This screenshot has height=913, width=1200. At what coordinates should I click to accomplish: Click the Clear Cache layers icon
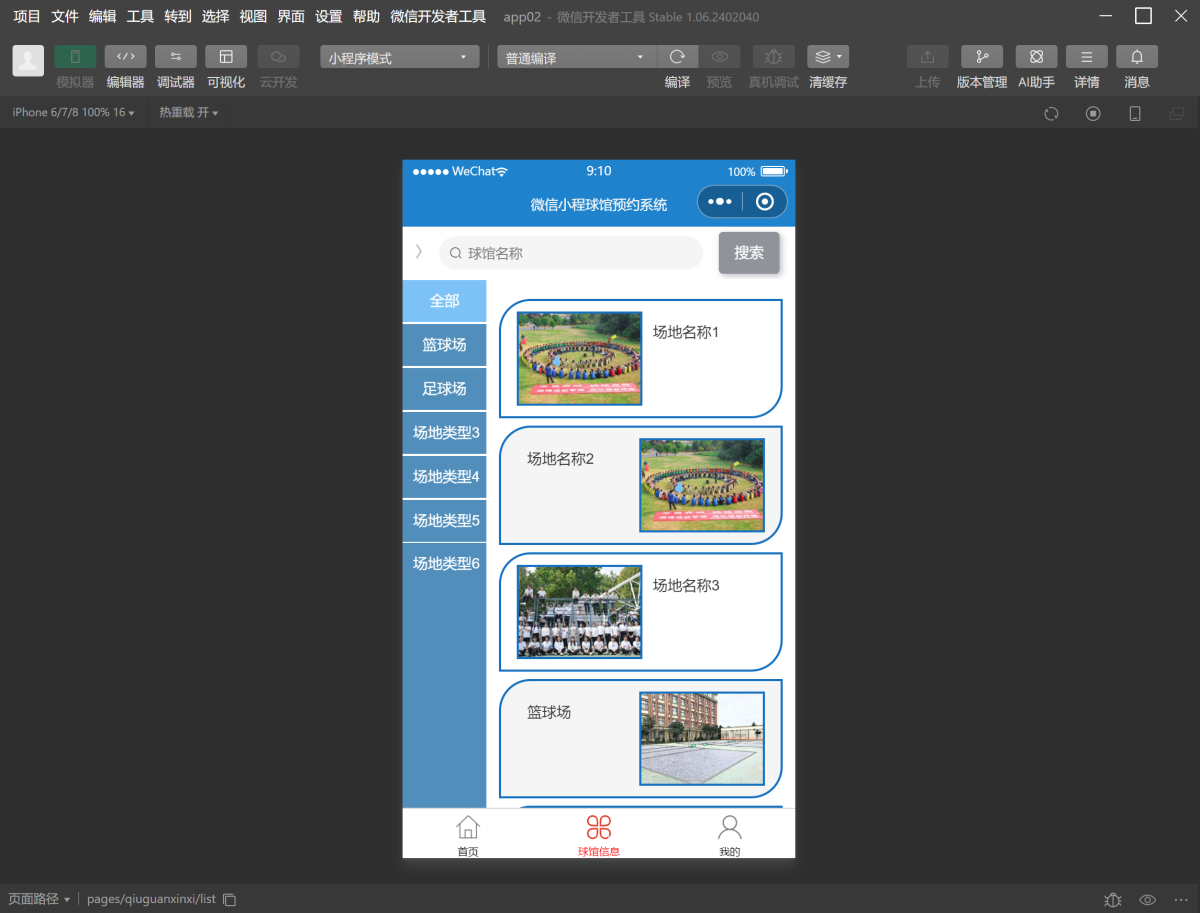click(827, 57)
